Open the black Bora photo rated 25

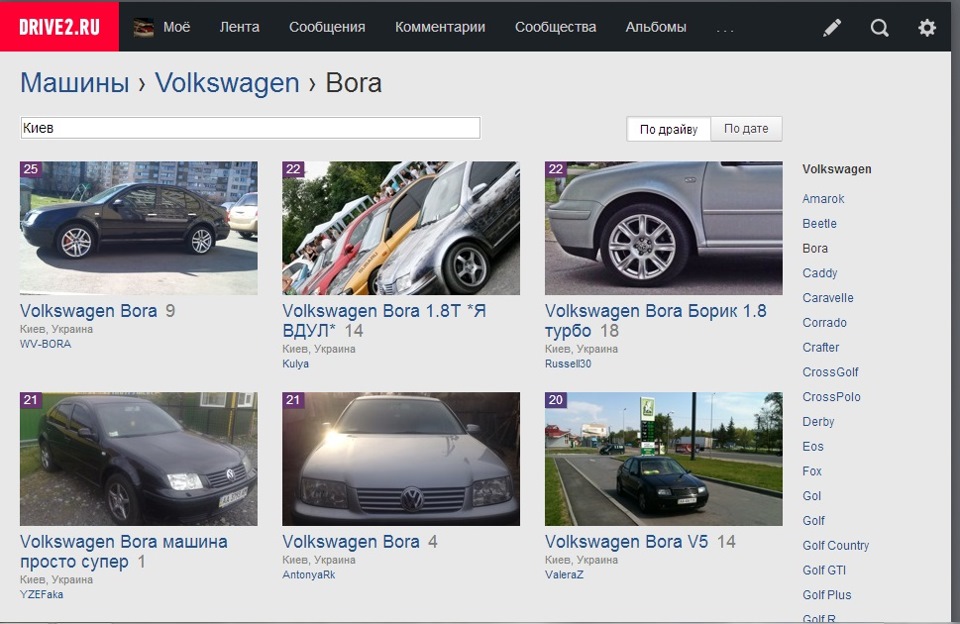pos(138,228)
